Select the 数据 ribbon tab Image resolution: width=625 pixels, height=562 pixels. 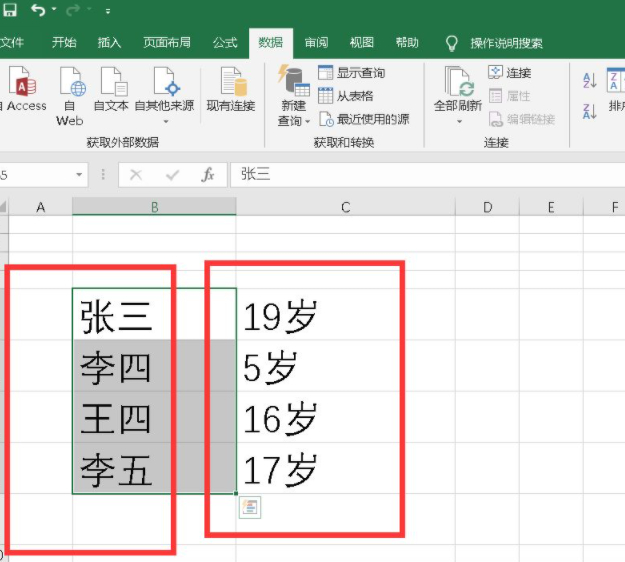(x=271, y=42)
